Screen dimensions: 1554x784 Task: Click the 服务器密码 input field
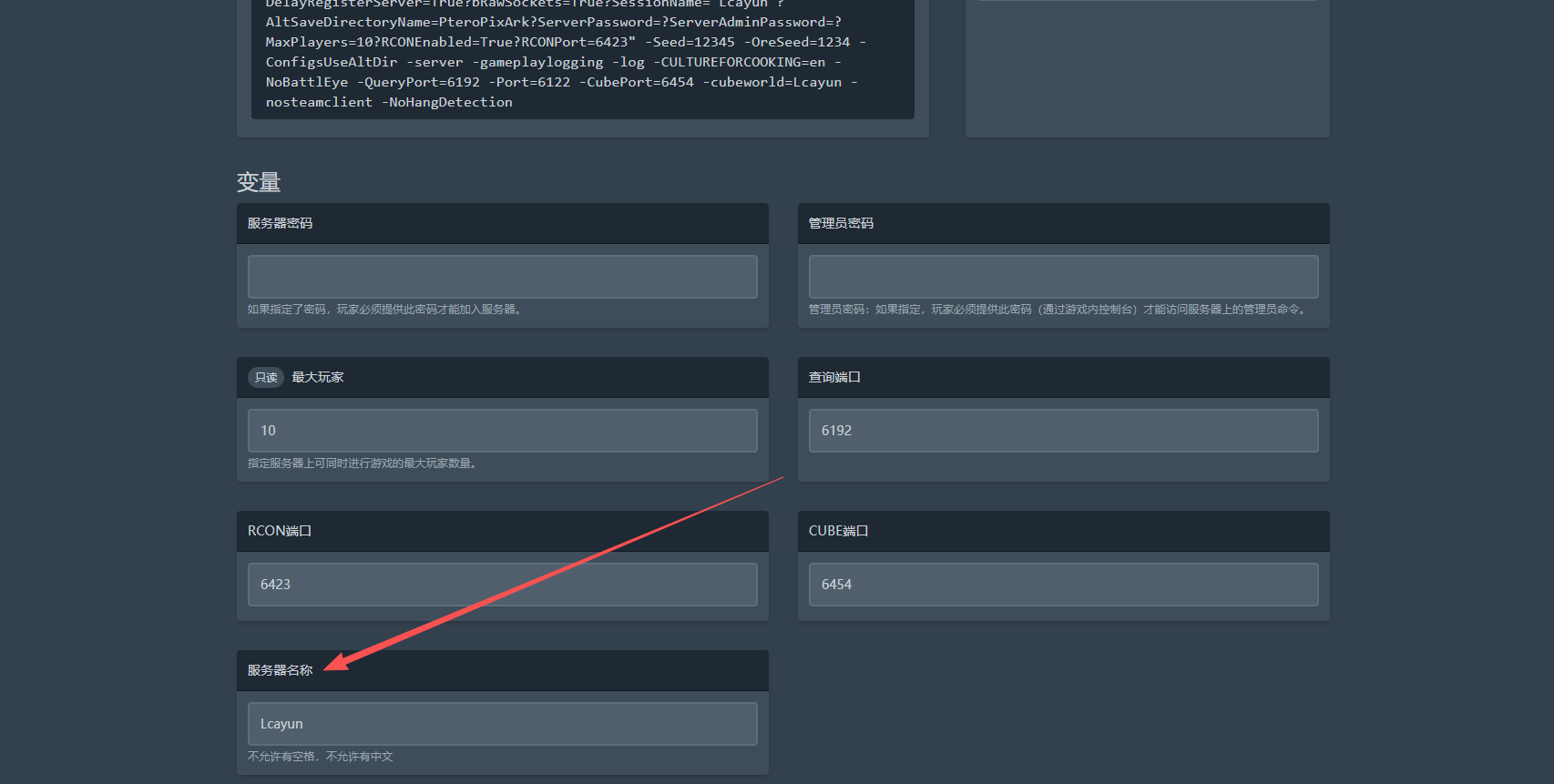(x=502, y=277)
